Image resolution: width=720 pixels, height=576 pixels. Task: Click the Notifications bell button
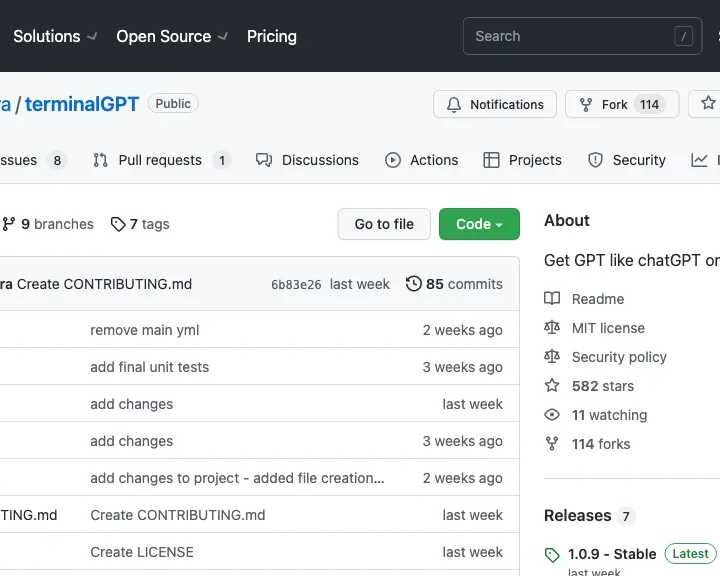495,104
